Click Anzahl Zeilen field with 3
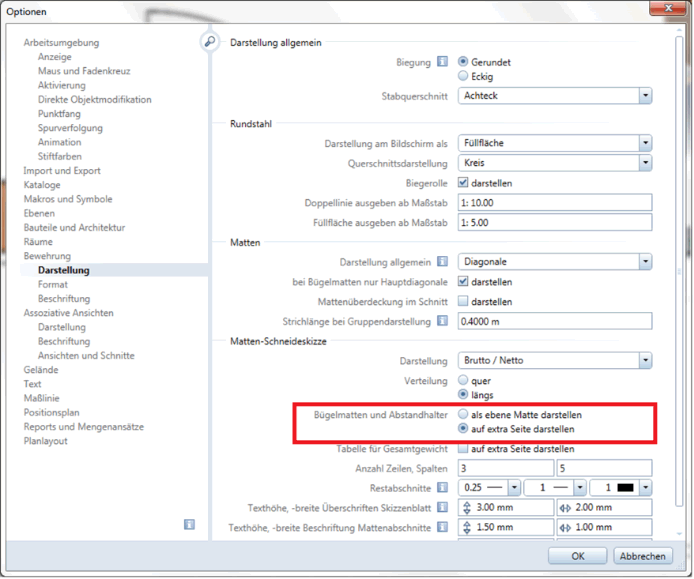Viewport: 694px width, 579px height. coord(506,468)
